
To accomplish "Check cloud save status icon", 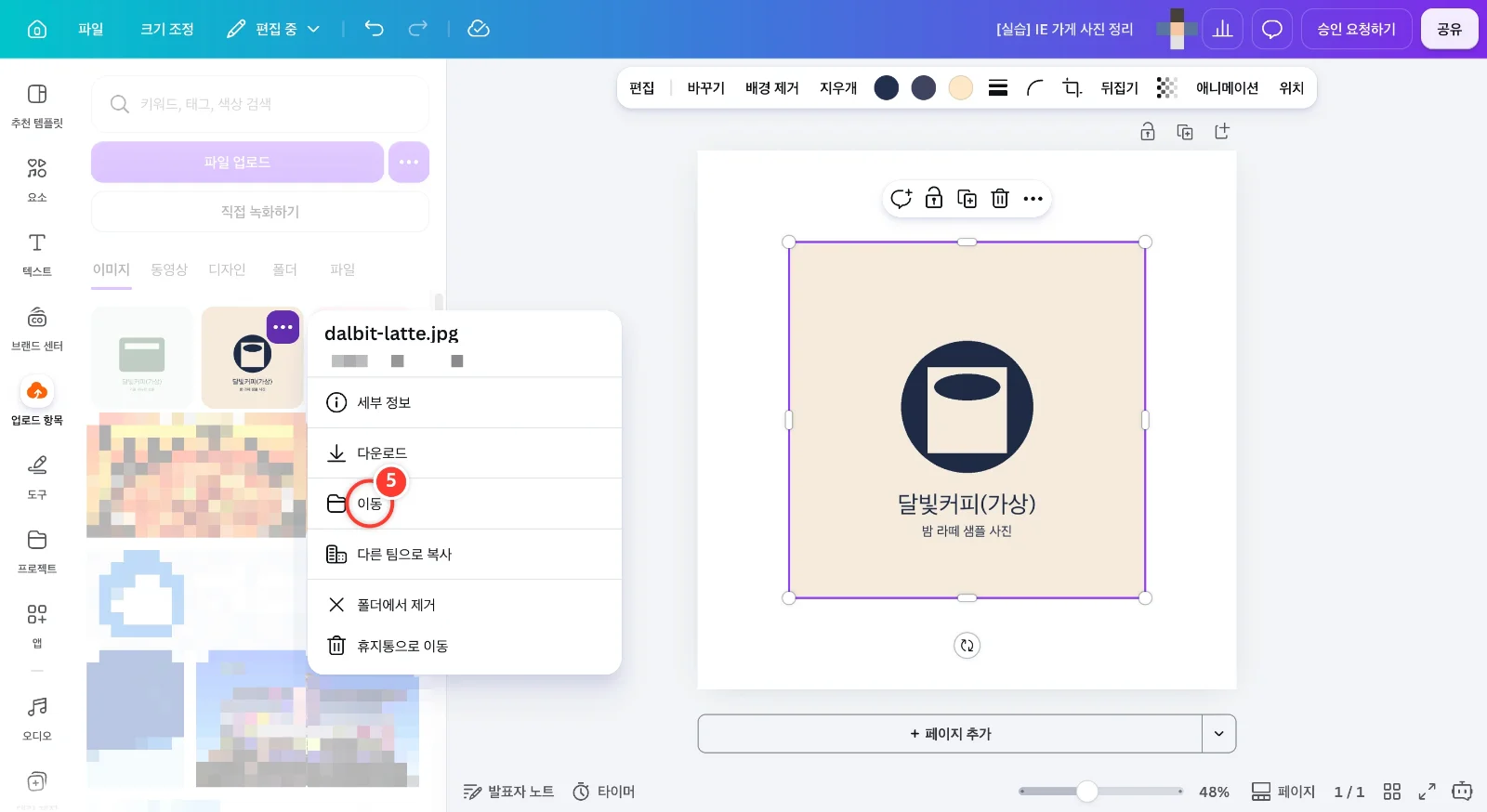I will [x=479, y=29].
